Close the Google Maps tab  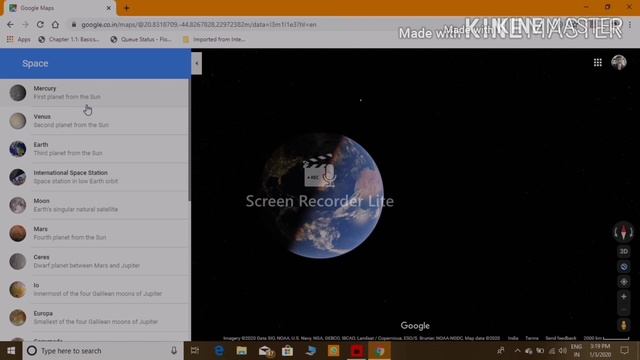pos(109,8)
